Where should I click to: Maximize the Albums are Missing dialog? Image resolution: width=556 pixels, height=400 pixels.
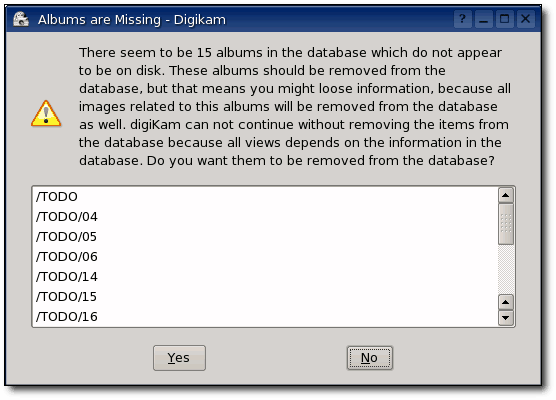(504, 19)
